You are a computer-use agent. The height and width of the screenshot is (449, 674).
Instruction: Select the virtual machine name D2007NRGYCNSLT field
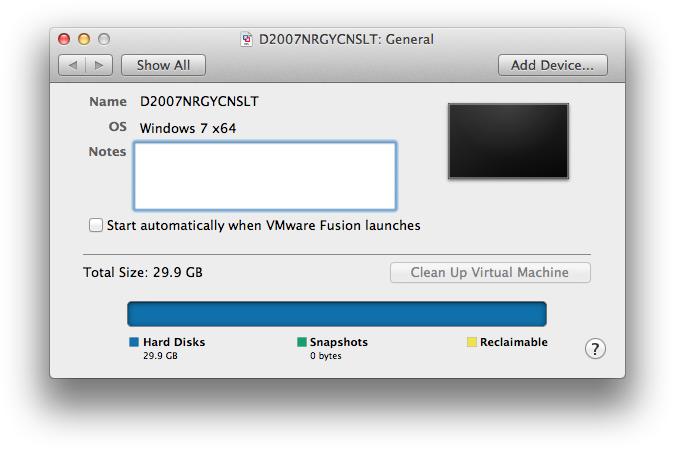(x=199, y=101)
